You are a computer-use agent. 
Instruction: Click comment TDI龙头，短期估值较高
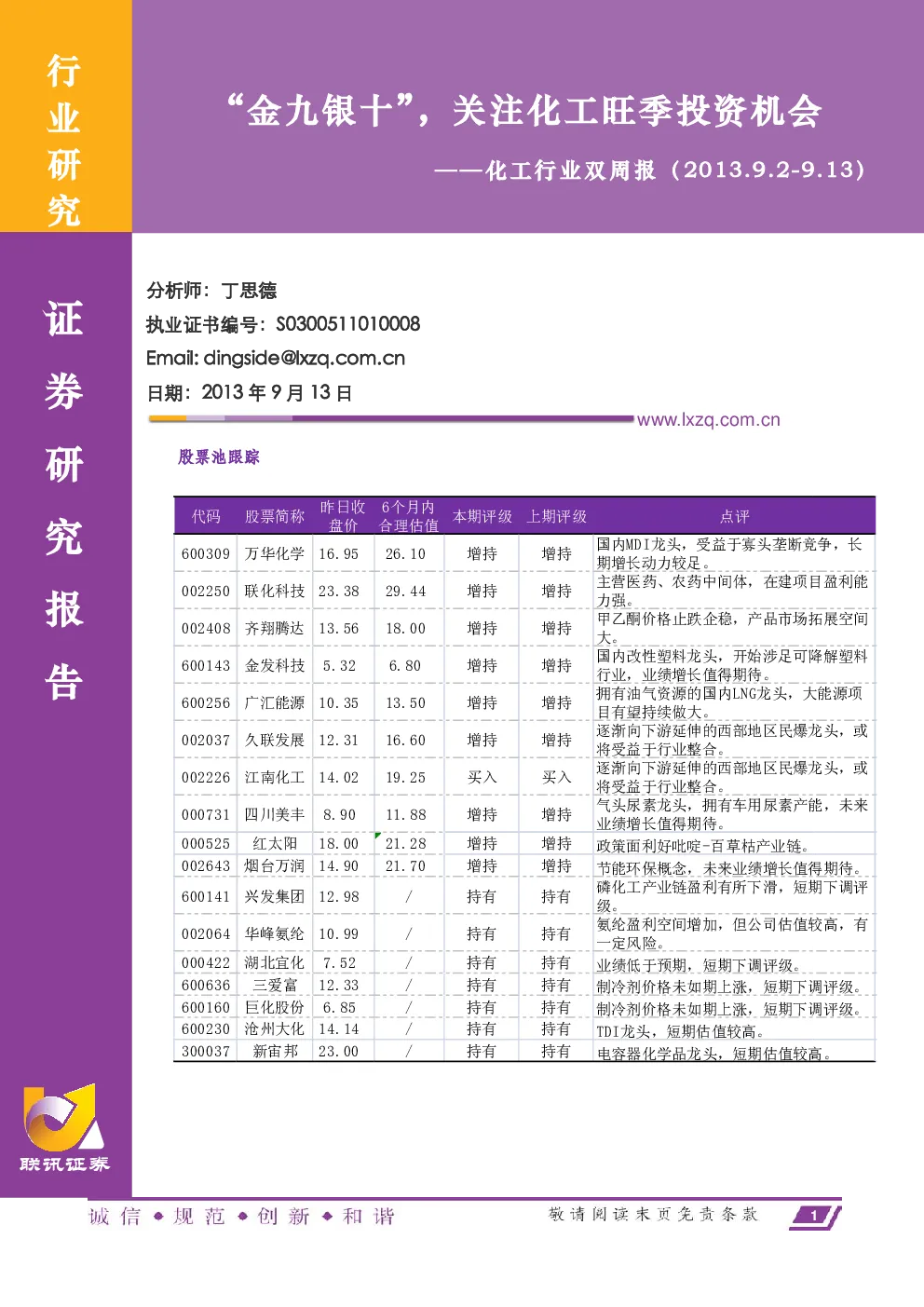pos(681,1031)
